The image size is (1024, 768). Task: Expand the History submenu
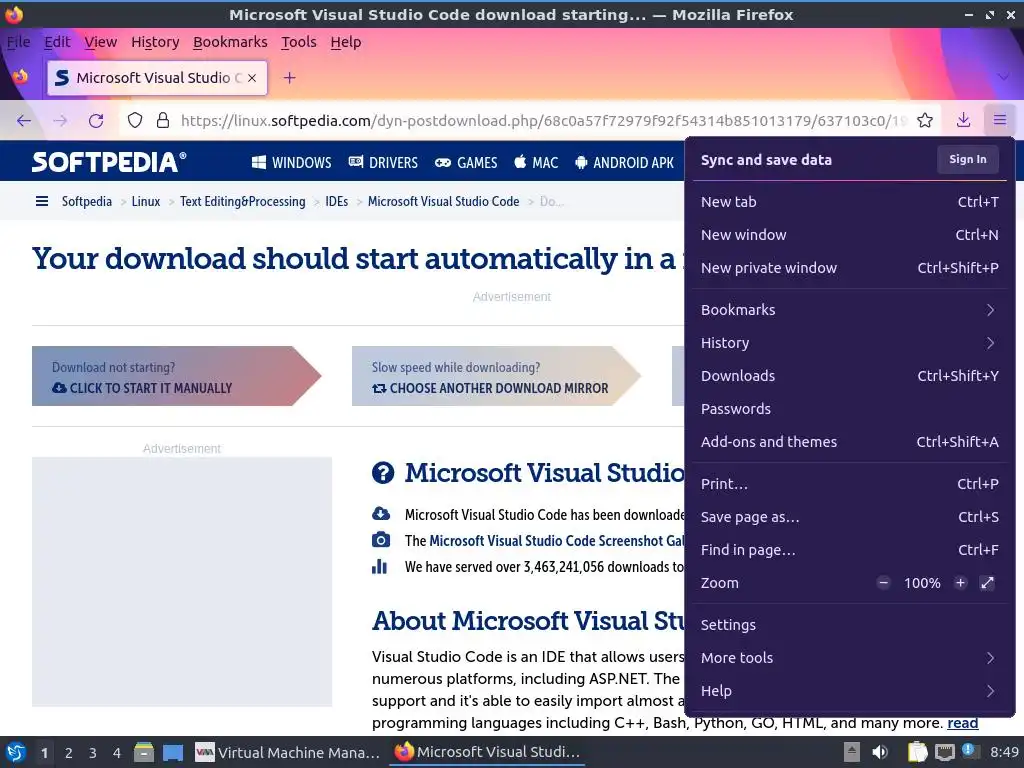tap(850, 343)
